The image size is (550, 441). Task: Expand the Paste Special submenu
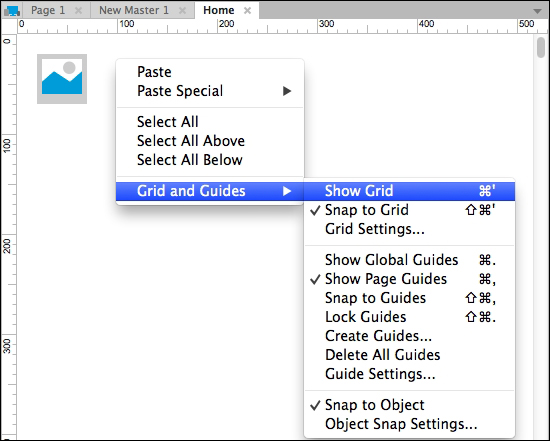pyautogui.click(x=210, y=91)
